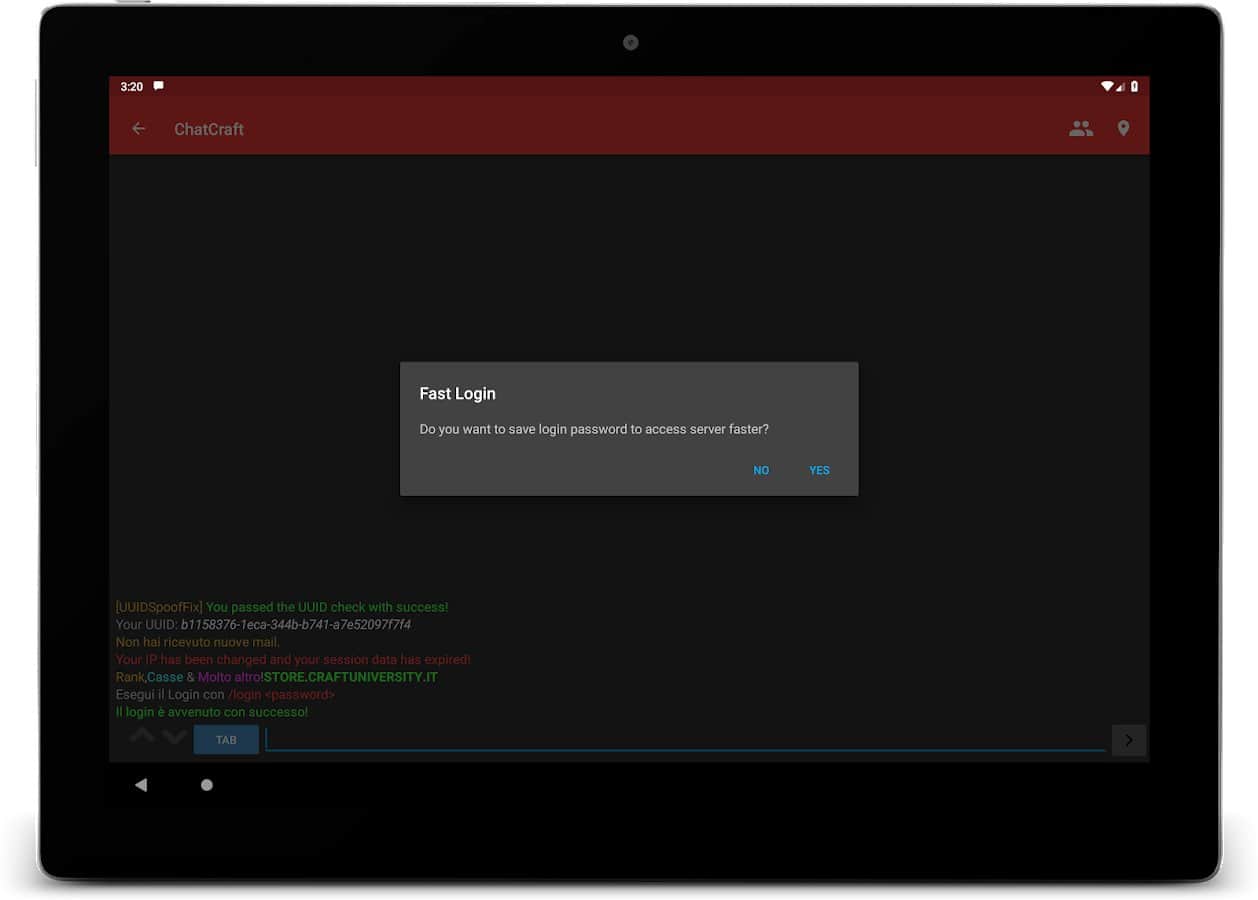Tap the Wi-Fi icon in status bar
Viewport: 1258px width, 900px height.
(1107, 87)
